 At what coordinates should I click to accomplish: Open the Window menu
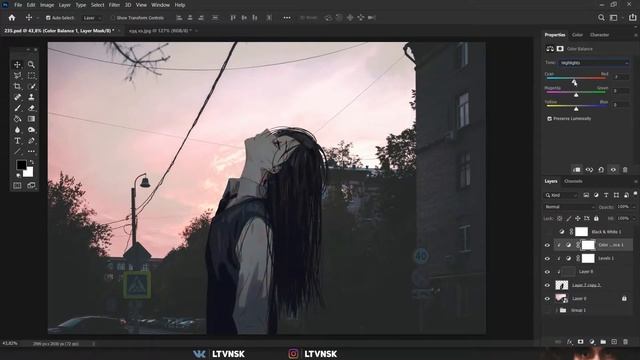pos(160,5)
